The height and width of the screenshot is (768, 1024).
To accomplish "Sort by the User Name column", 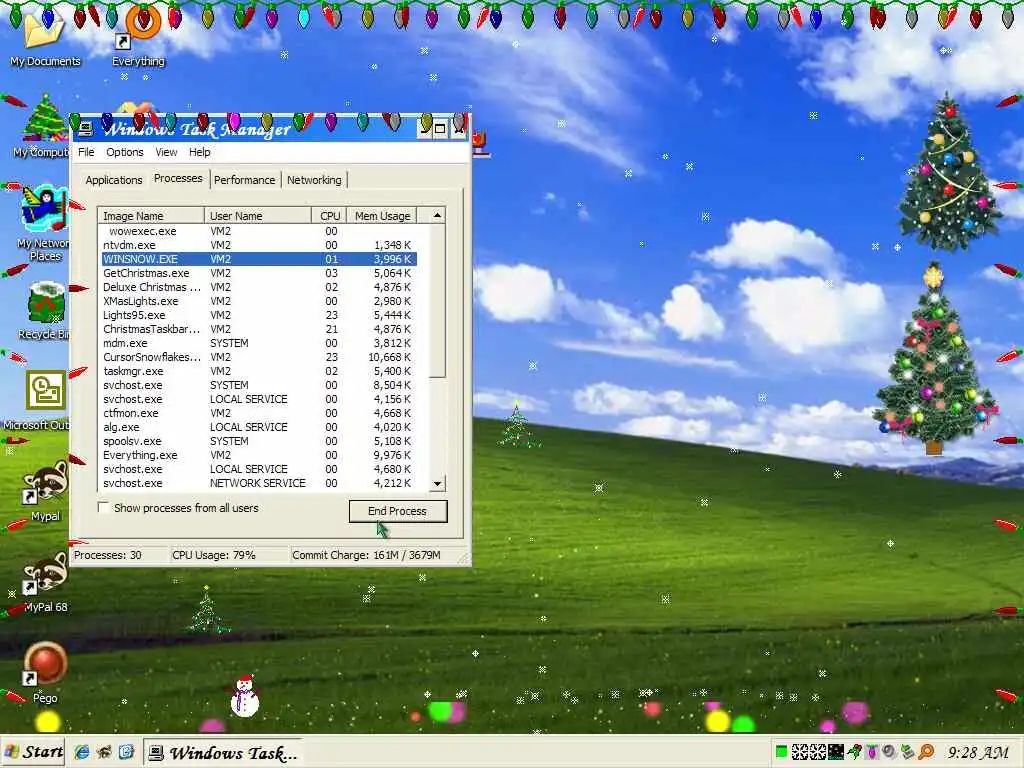I will (258, 216).
